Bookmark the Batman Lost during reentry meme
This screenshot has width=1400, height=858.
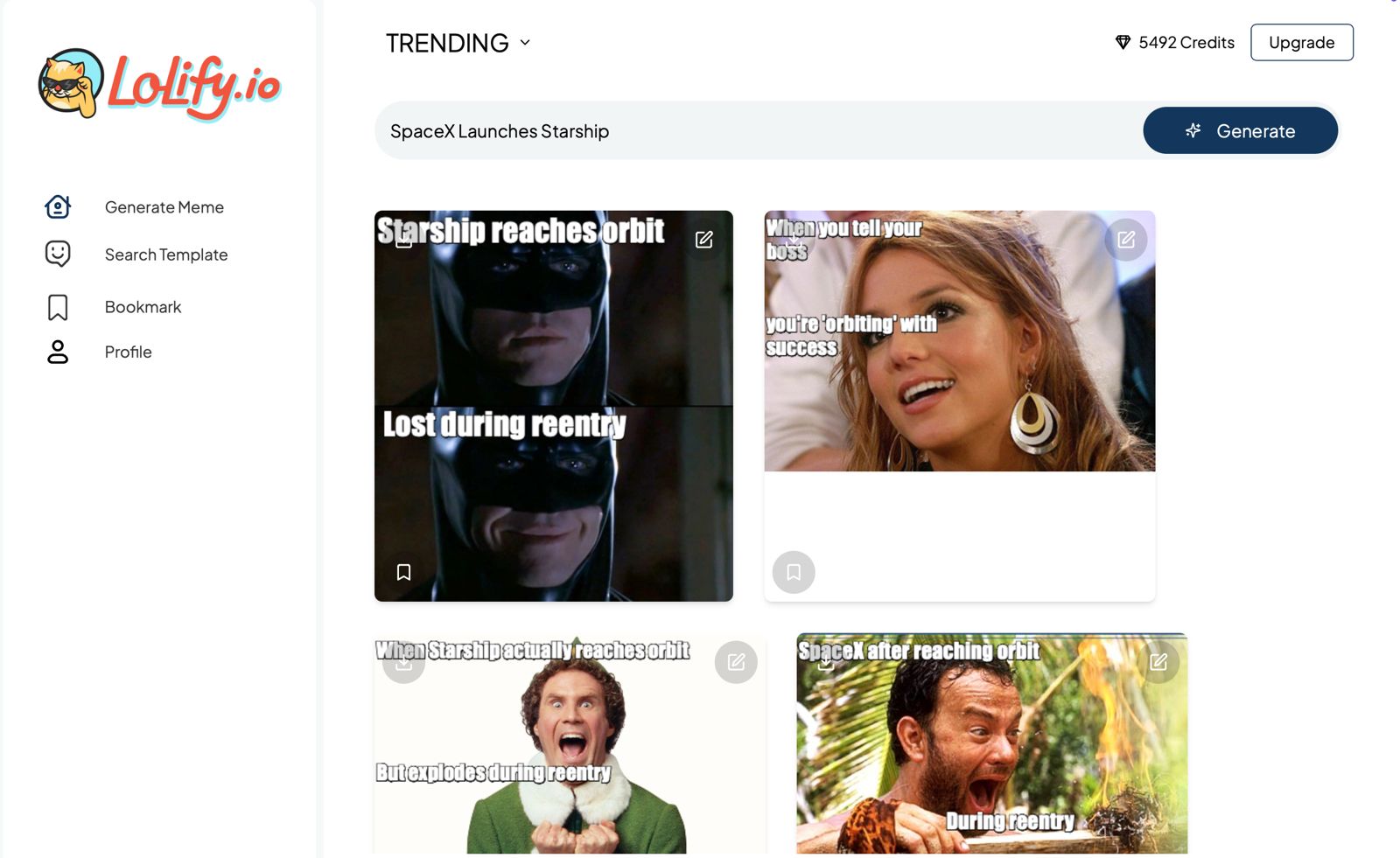(403, 572)
